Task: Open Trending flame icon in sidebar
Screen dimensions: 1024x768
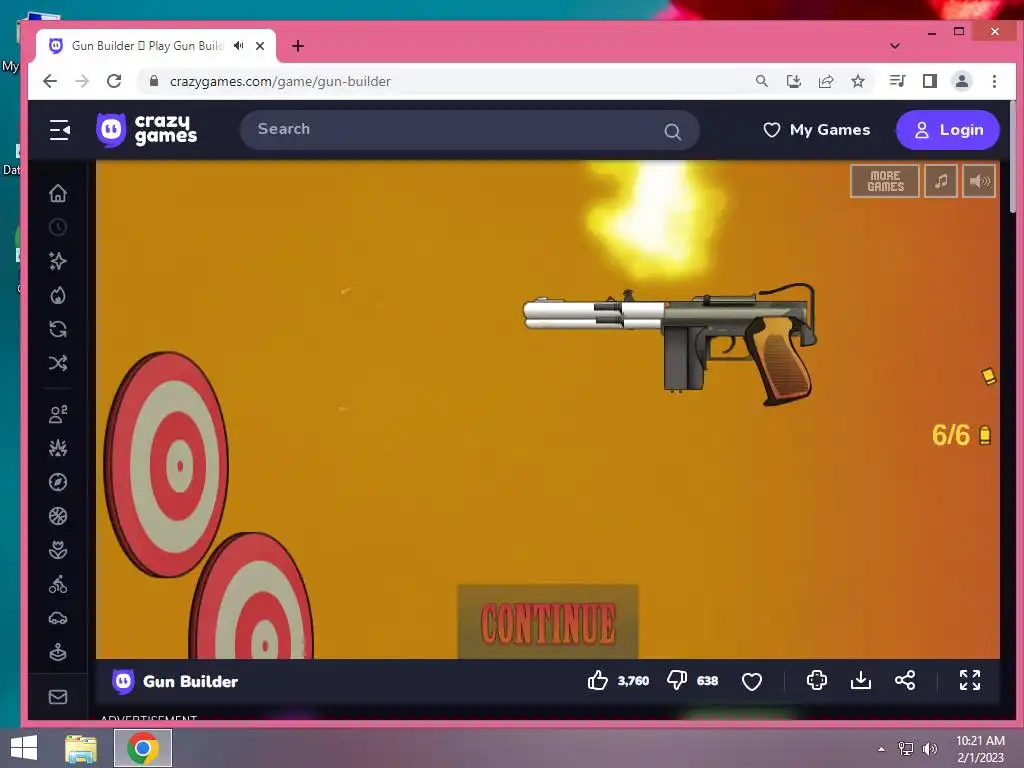Action: 58,295
